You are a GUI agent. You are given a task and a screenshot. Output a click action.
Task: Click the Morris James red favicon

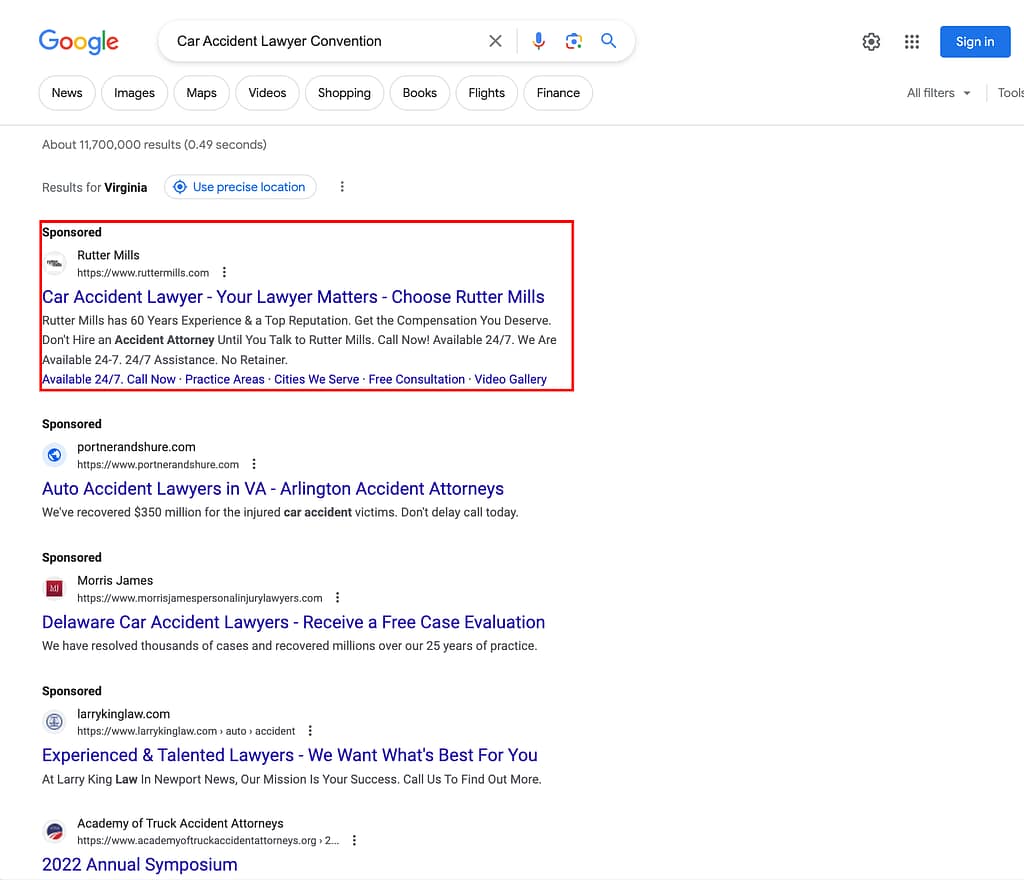[x=55, y=589]
